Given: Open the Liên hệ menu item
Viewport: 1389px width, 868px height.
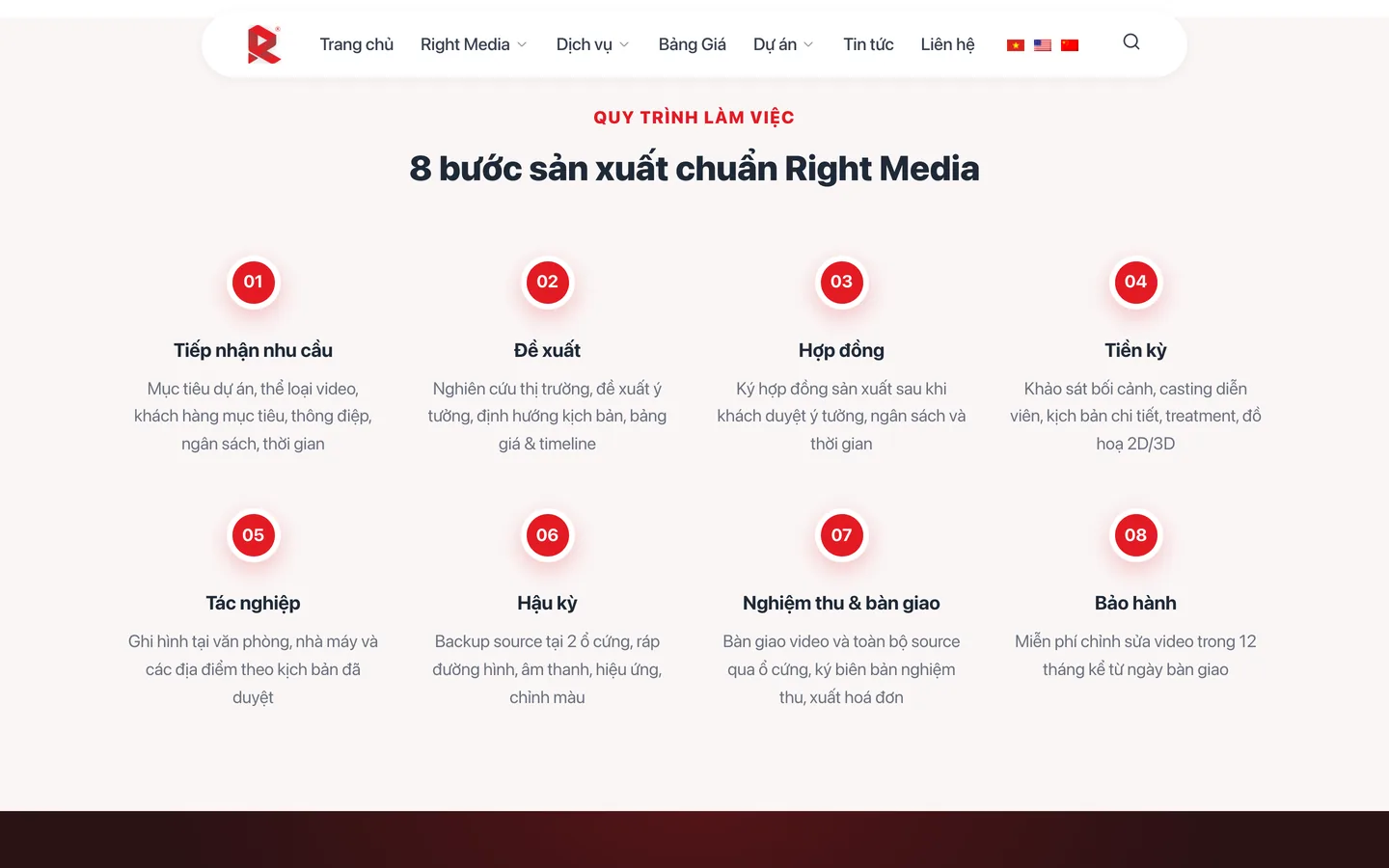Looking at the screenshot, I should [947, 44].
